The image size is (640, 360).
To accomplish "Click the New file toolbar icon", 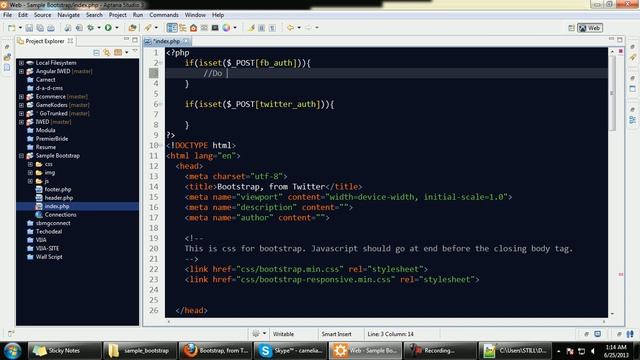I will click(11, 28).
